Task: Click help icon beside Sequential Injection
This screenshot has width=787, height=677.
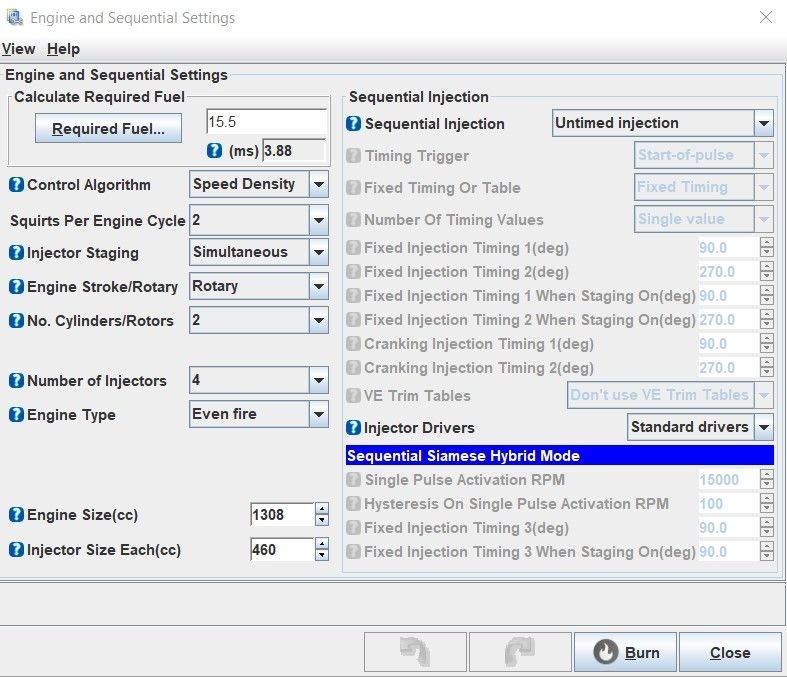Action: tap(354, 124)
